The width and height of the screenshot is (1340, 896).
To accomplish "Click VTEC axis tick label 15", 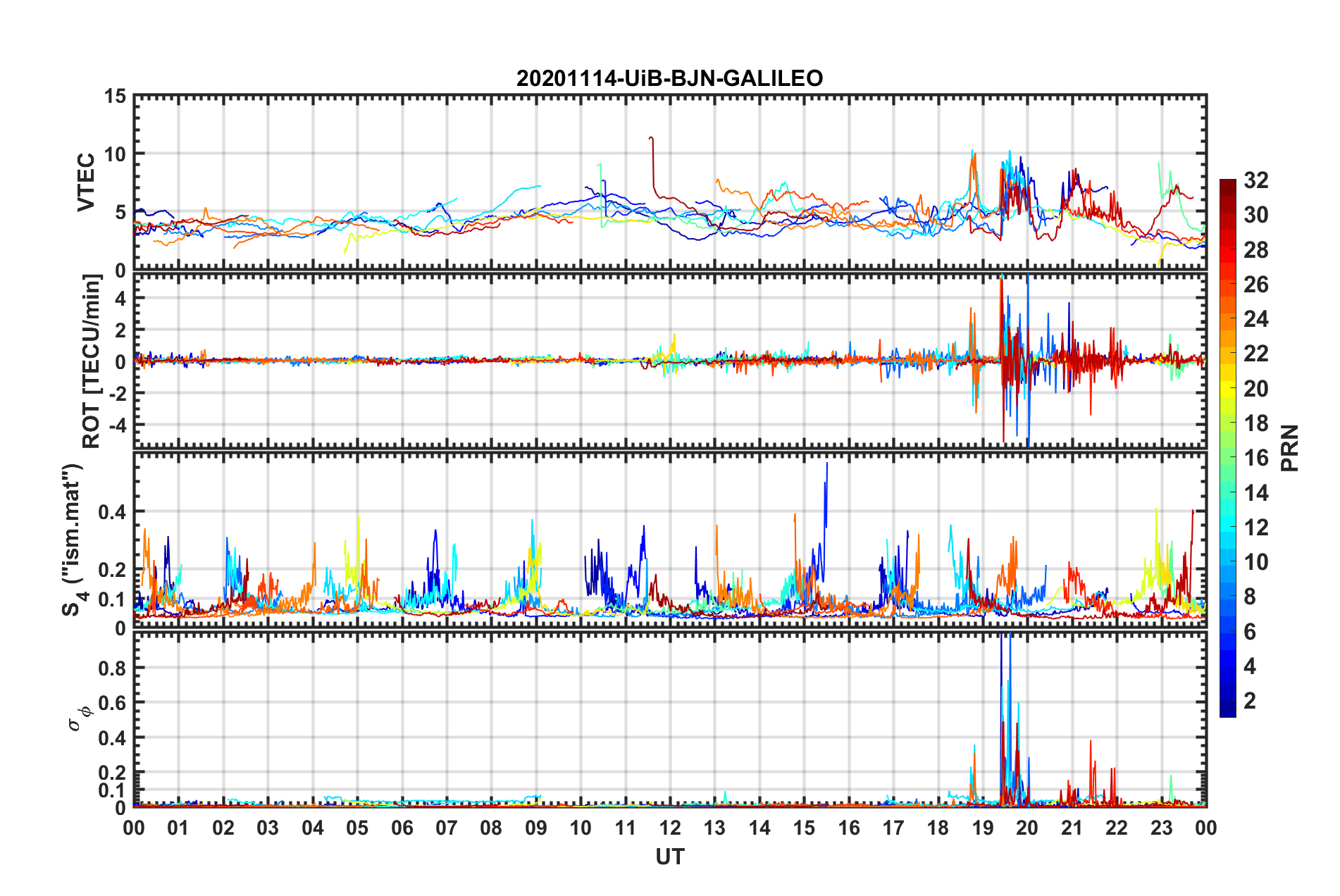I will [x=115, y=96].
